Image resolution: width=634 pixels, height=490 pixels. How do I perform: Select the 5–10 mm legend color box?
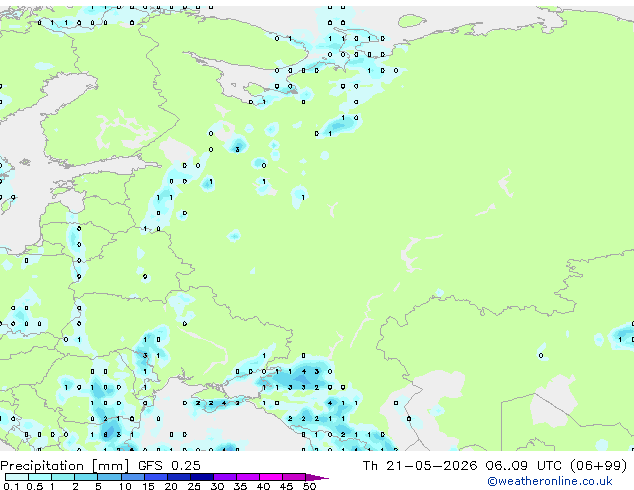109,477
